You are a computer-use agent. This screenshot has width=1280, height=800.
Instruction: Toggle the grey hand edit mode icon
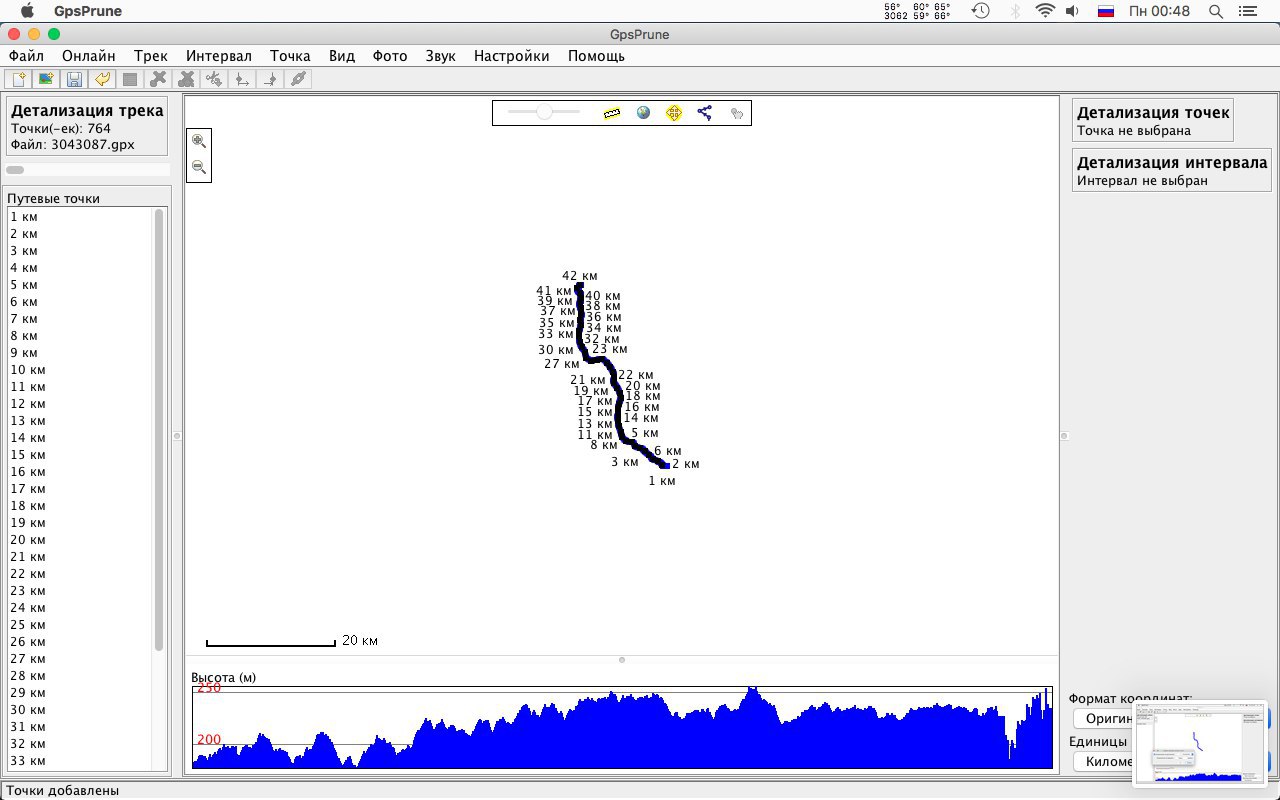(737, 113)
